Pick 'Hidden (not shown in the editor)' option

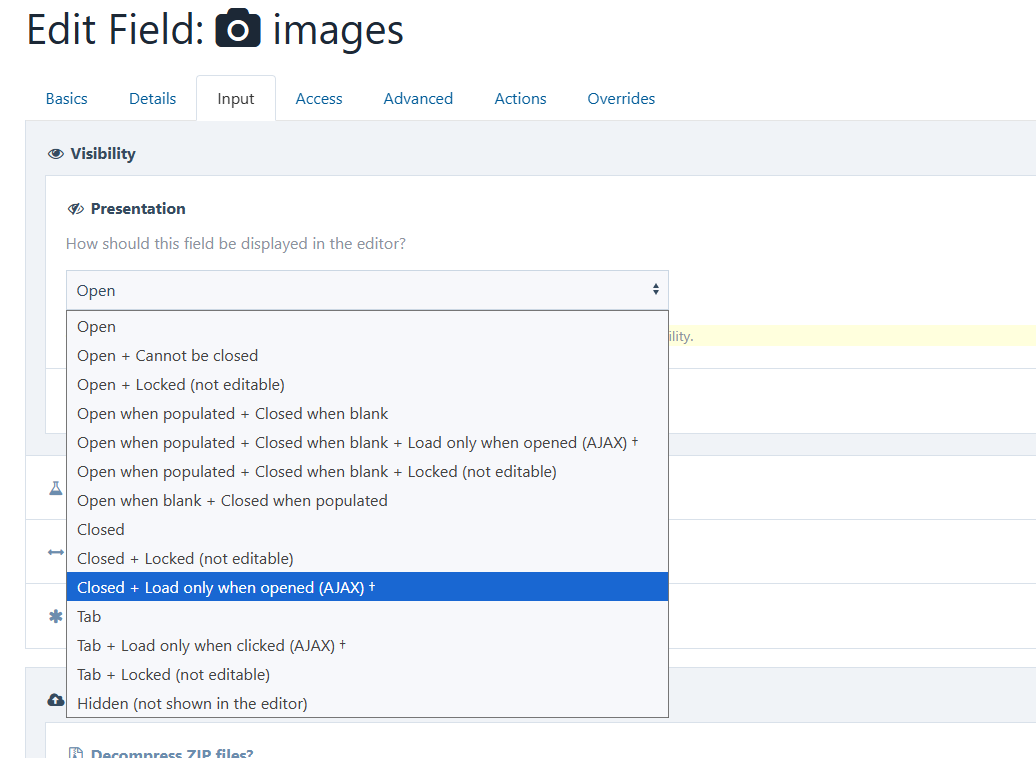[192, 704]
